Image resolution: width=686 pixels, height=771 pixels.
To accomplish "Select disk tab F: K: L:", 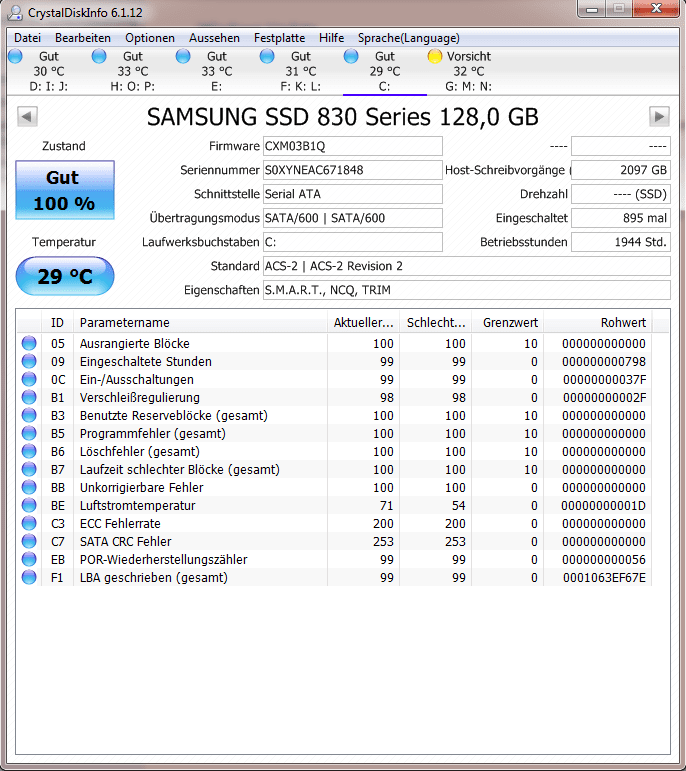I will [x=300, y=71].
